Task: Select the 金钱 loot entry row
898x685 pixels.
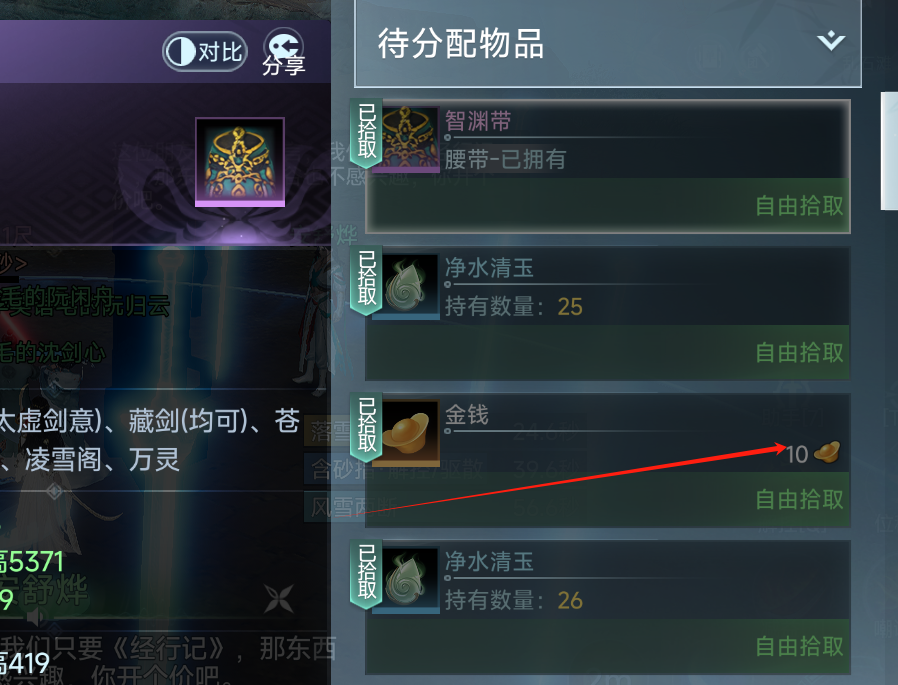Action: pyautogui.click(x=608, y=460)
